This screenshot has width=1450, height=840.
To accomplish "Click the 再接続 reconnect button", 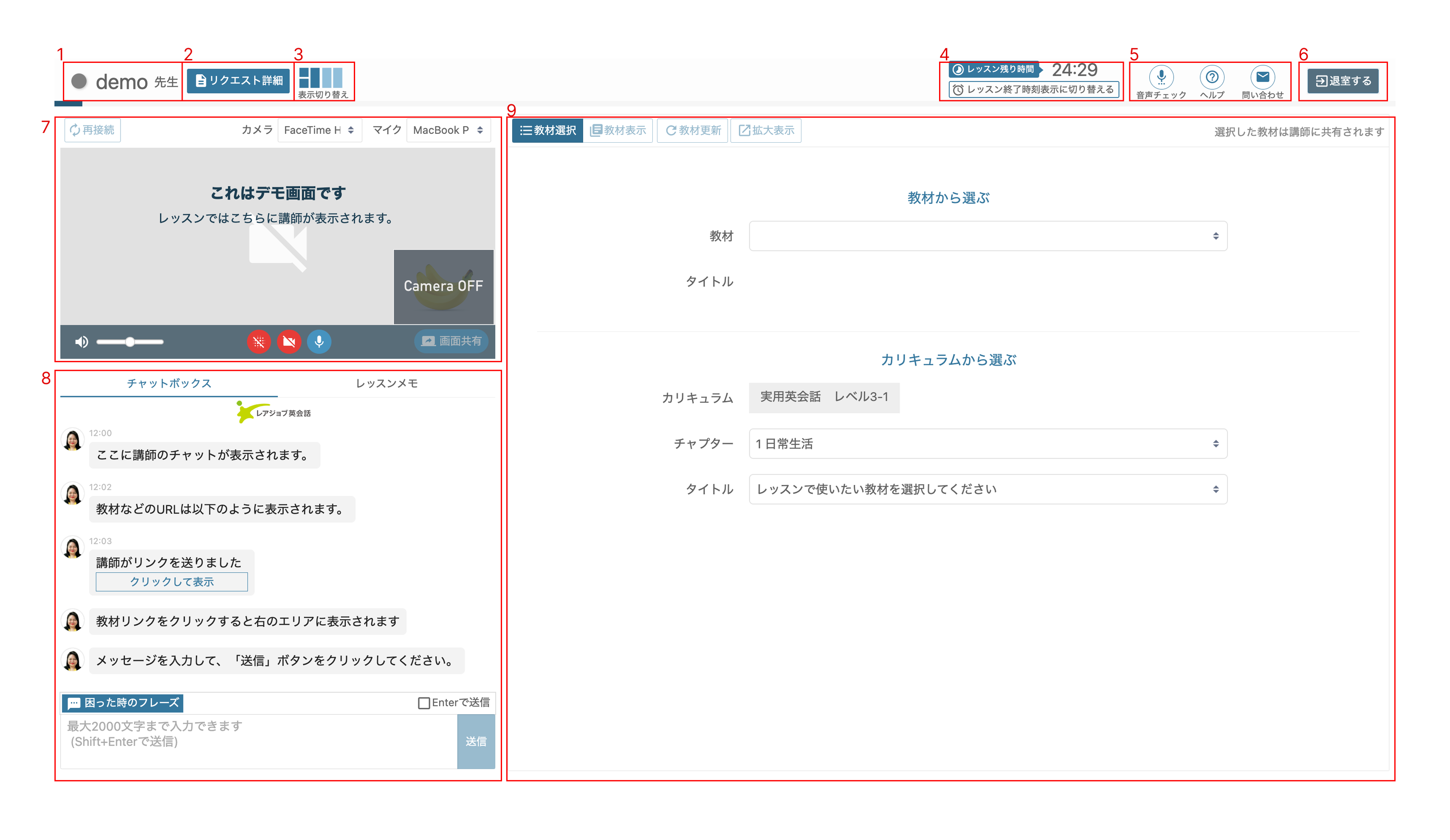I will [93, 130].
